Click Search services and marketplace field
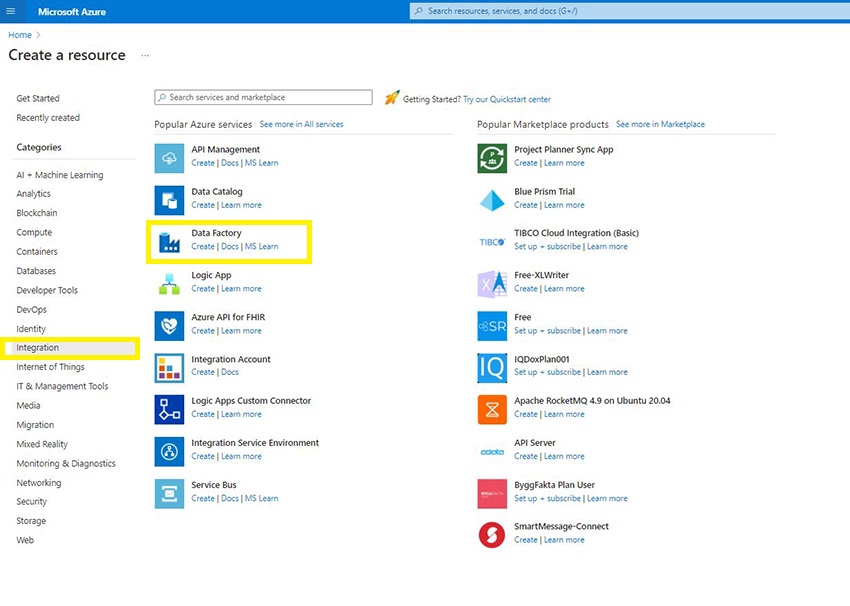 tap(263, 98)
